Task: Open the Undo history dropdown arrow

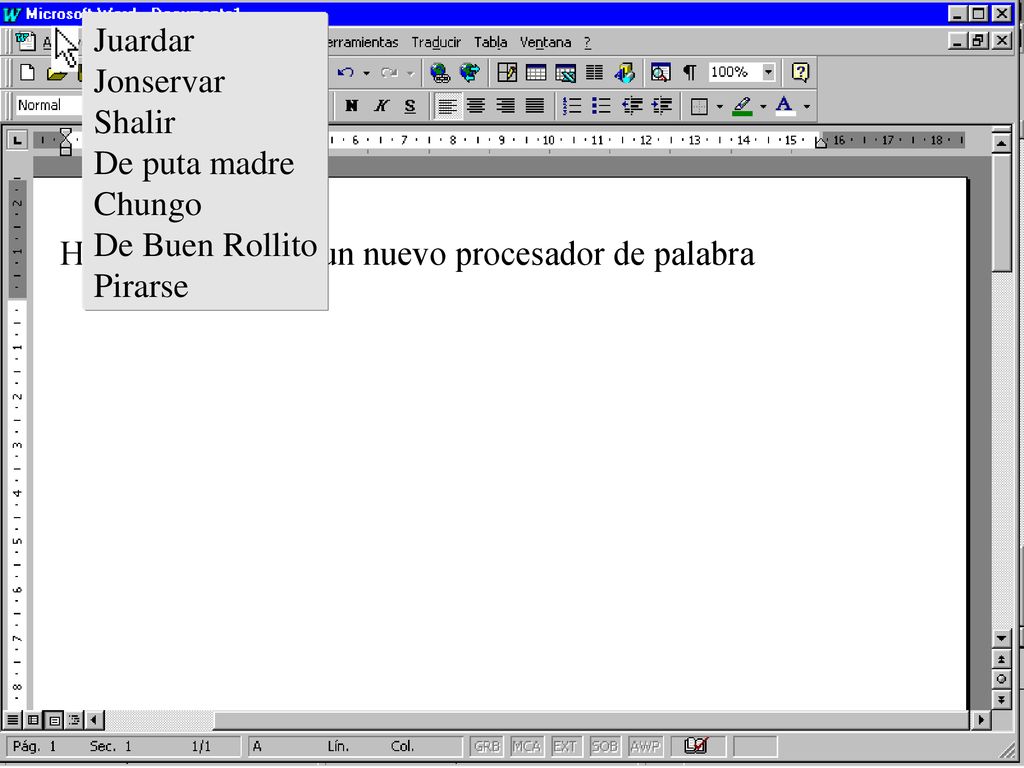Action: click(366, 73)
